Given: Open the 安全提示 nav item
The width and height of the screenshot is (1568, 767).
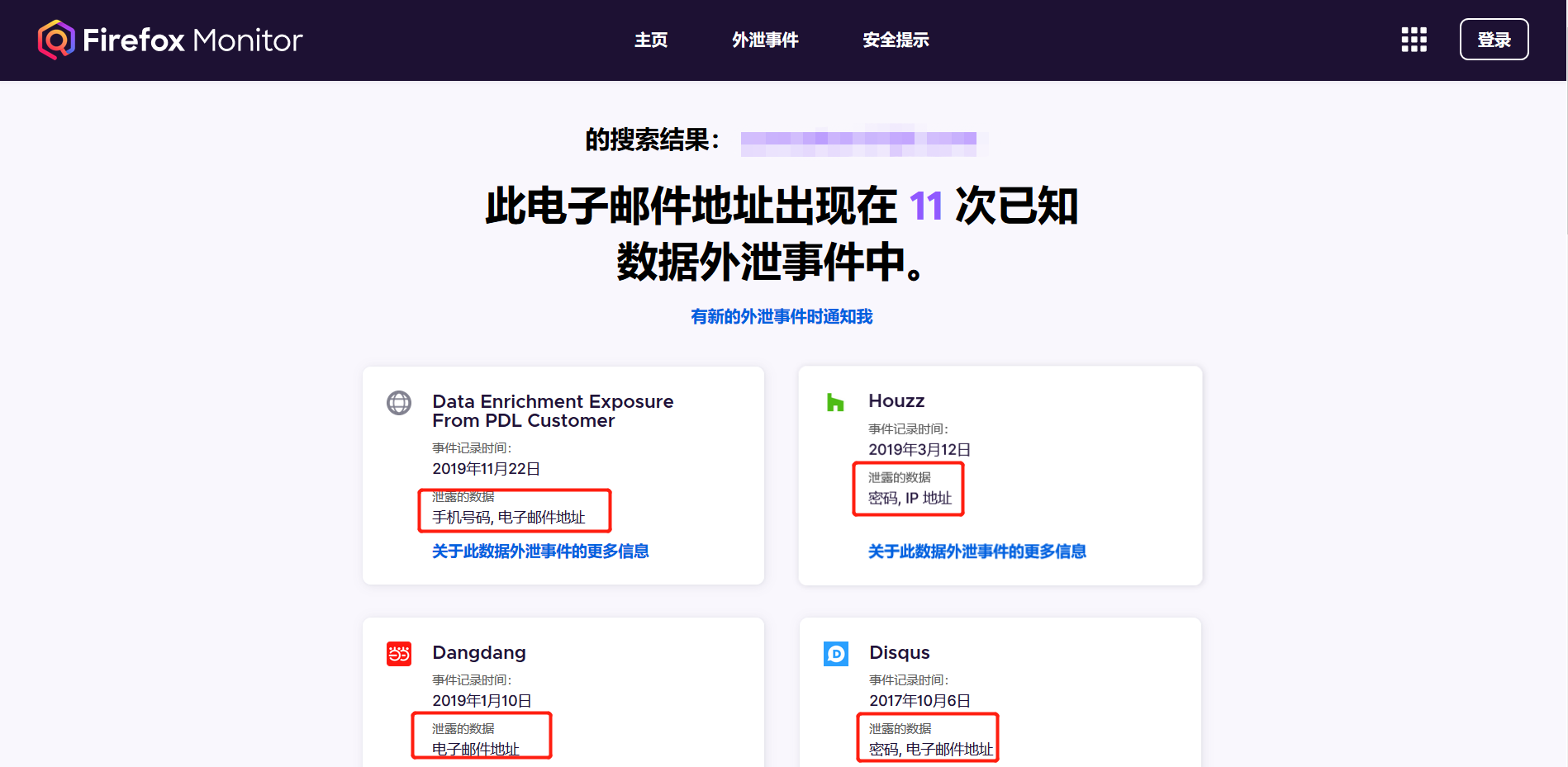Looking at the screenshot, I should (x=896, y=40).
